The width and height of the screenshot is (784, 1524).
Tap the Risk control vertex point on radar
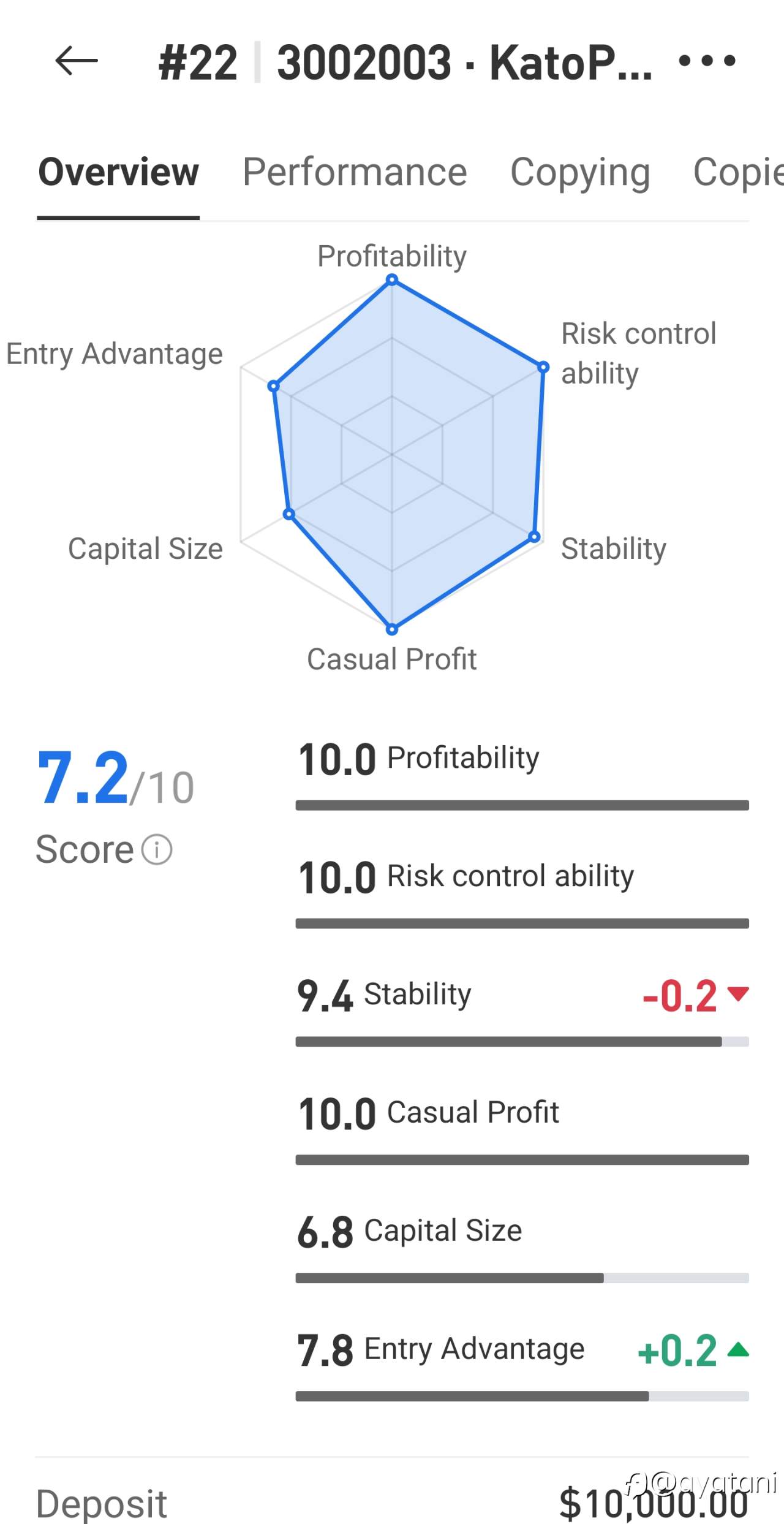543,368
